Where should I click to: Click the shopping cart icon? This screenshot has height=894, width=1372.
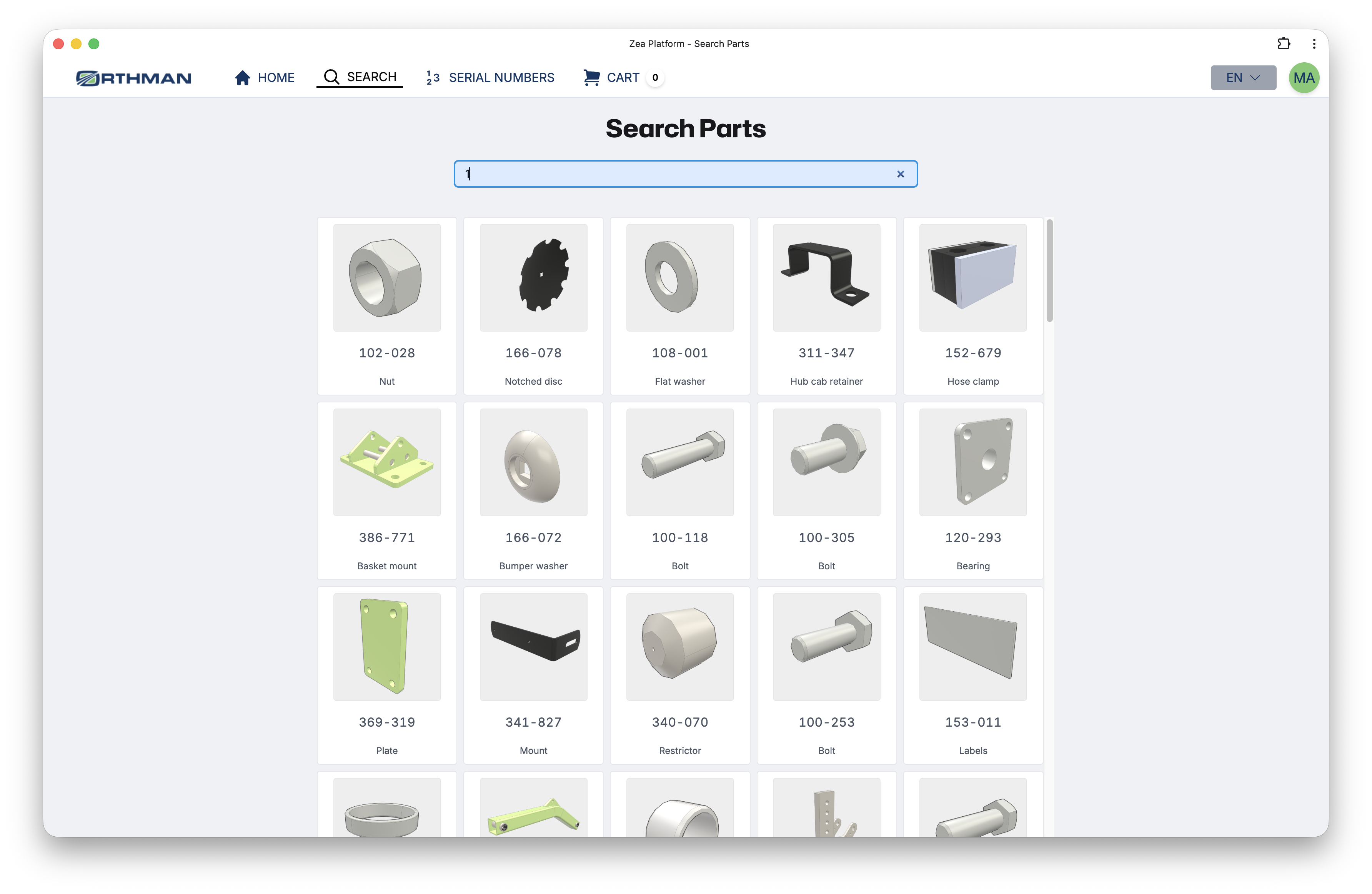[591, 77]
